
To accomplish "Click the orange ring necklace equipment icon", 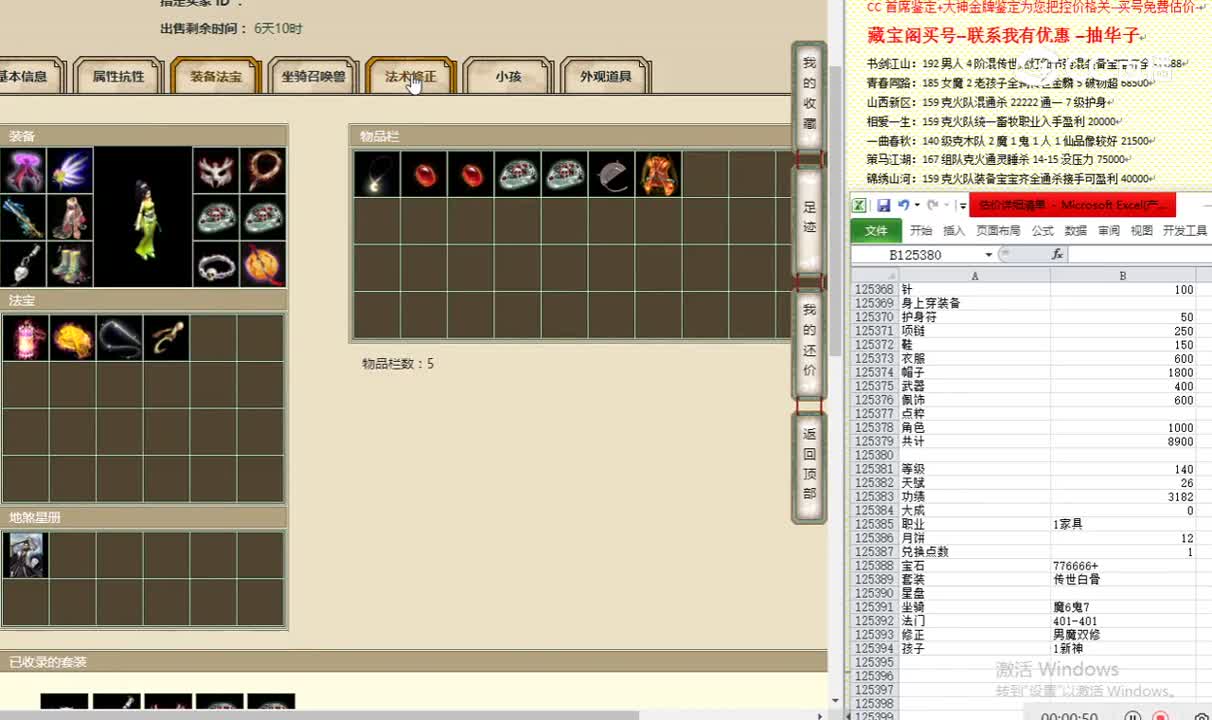I will pos(263,171).
